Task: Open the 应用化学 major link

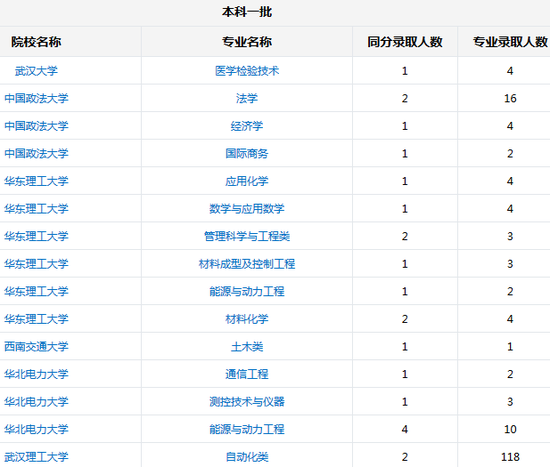Action: tap(247, 181)
